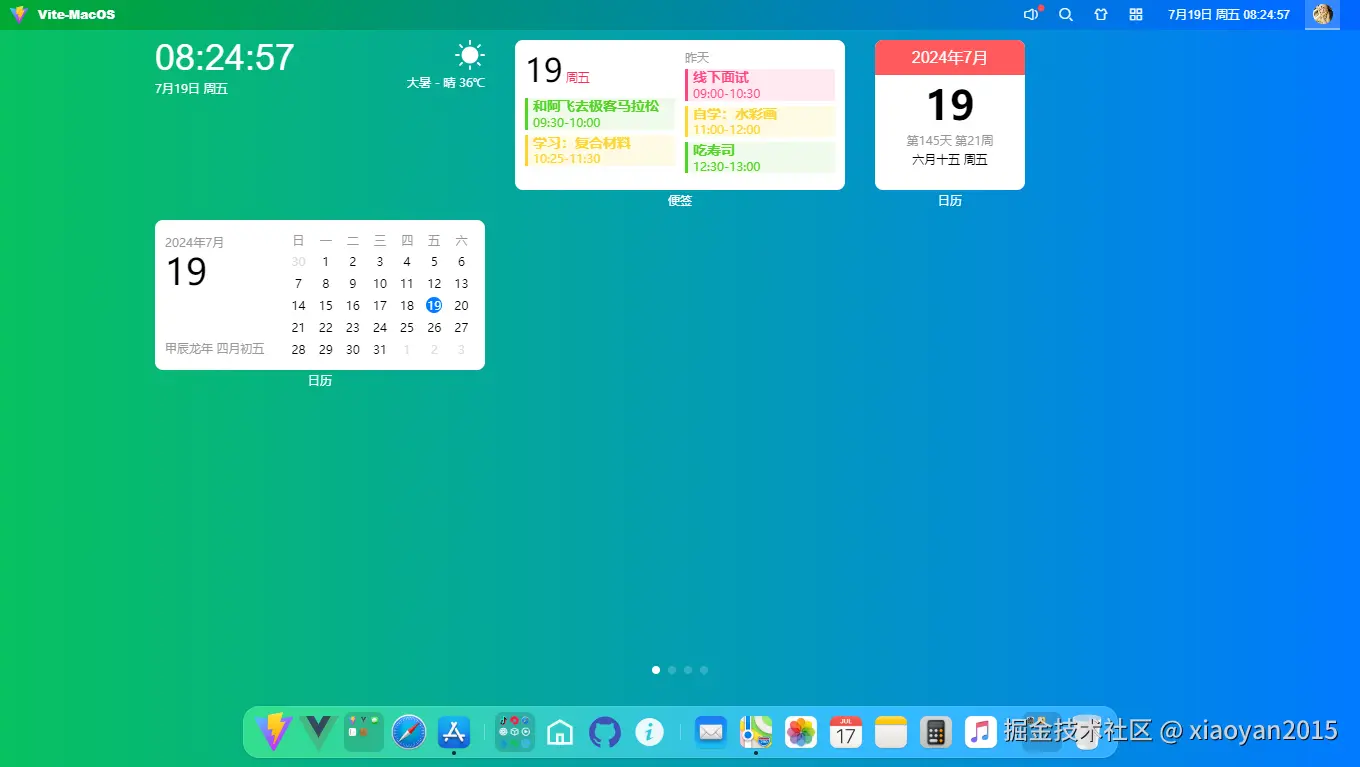Viewport: 1360px width, 767px height.
Task: Select July 4 in the calendar grid
Action: point(407,262)
